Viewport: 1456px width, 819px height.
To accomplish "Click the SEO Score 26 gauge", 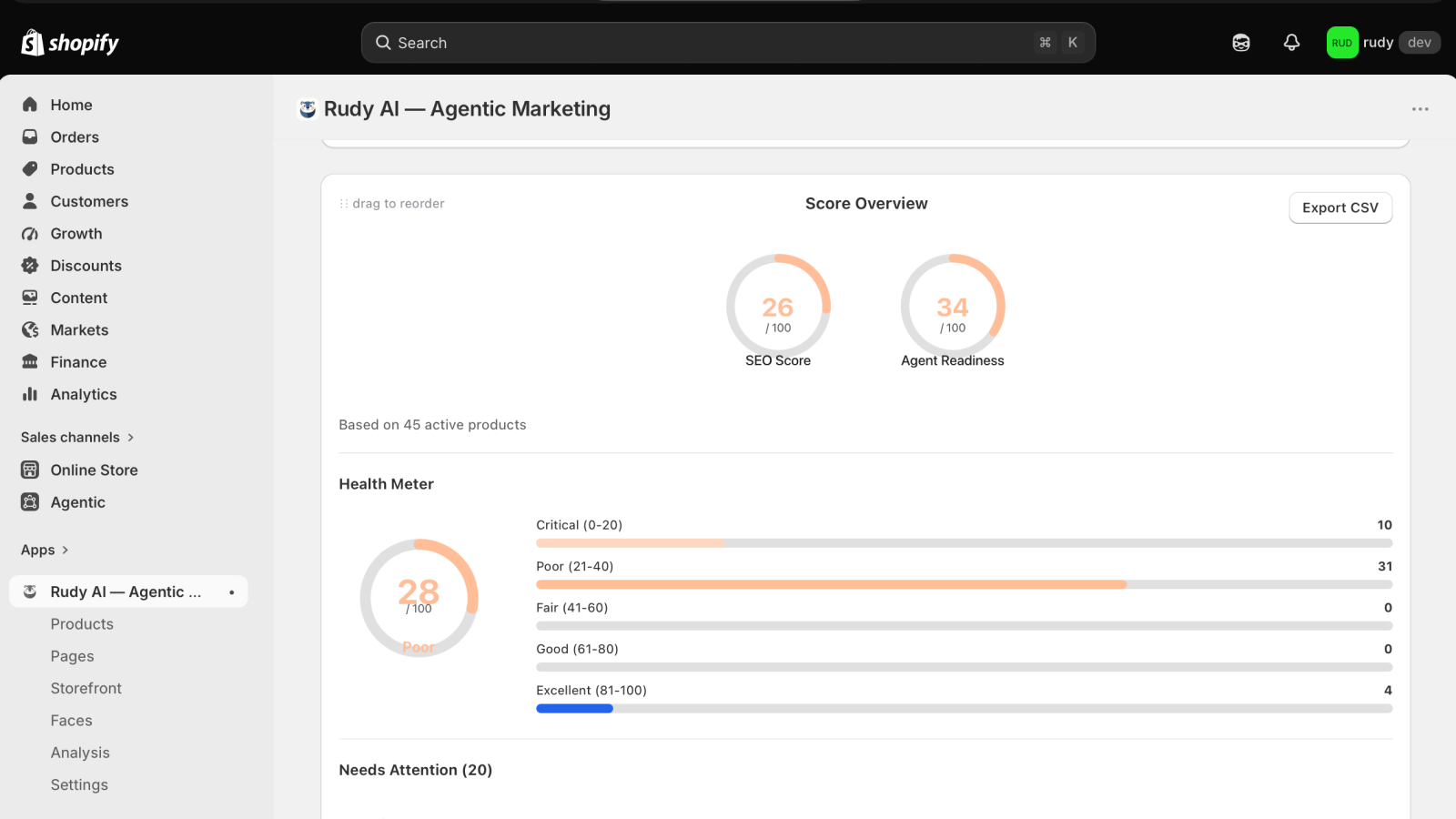I will tap(778, 306).
